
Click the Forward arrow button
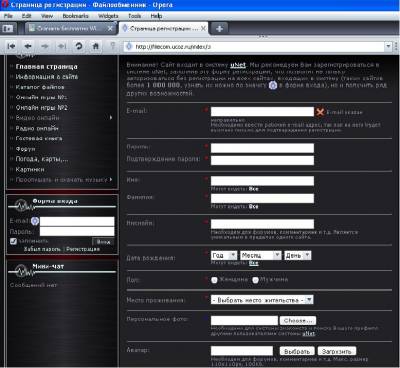pyautogui.click(x=45, y=46)
